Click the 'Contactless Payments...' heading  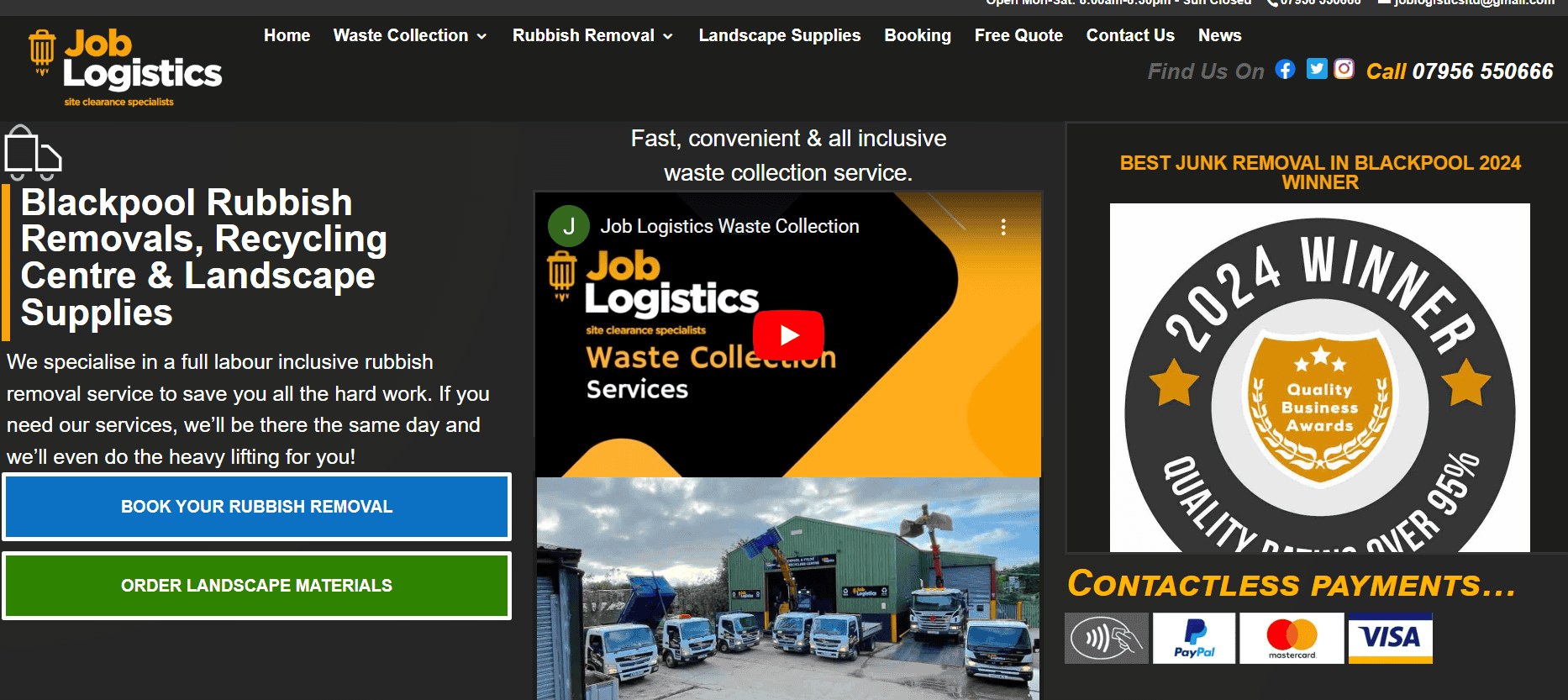click(x=1292, y=584)
